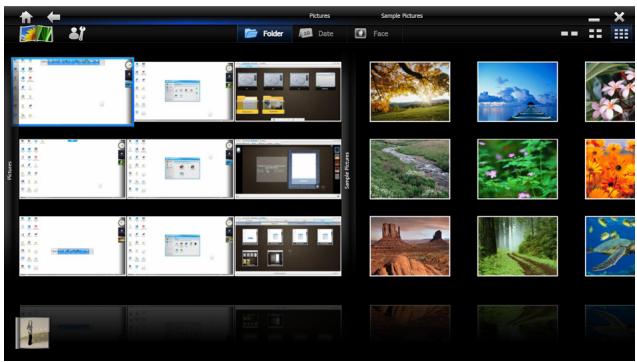Select the vertical Pictures folder label
The image size is (637, 362).
click(x=10, y=171)
